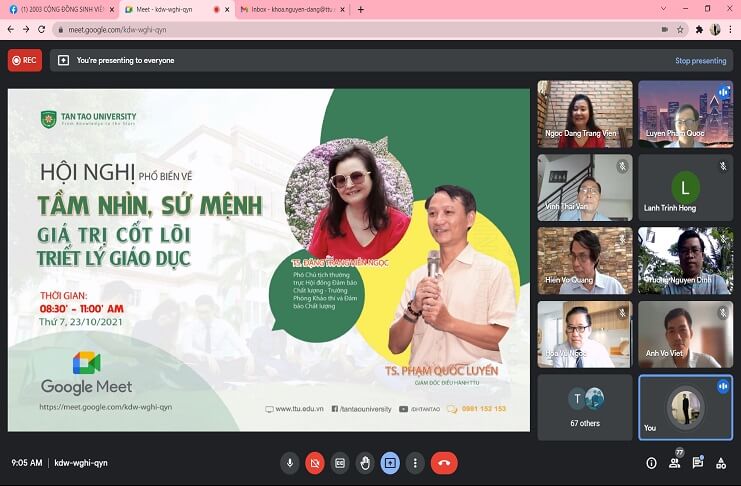Viewport: 741px width, 486px height.
Task: Go forward with browser forward arrow
Action: [26, 29]
